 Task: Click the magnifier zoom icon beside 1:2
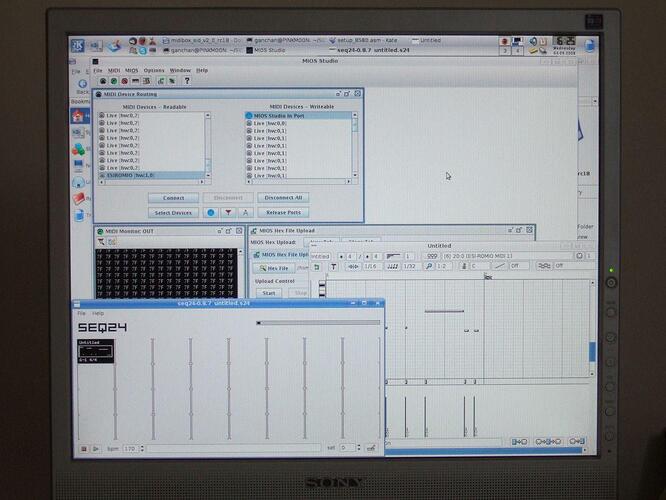click(x=429, y=266)
